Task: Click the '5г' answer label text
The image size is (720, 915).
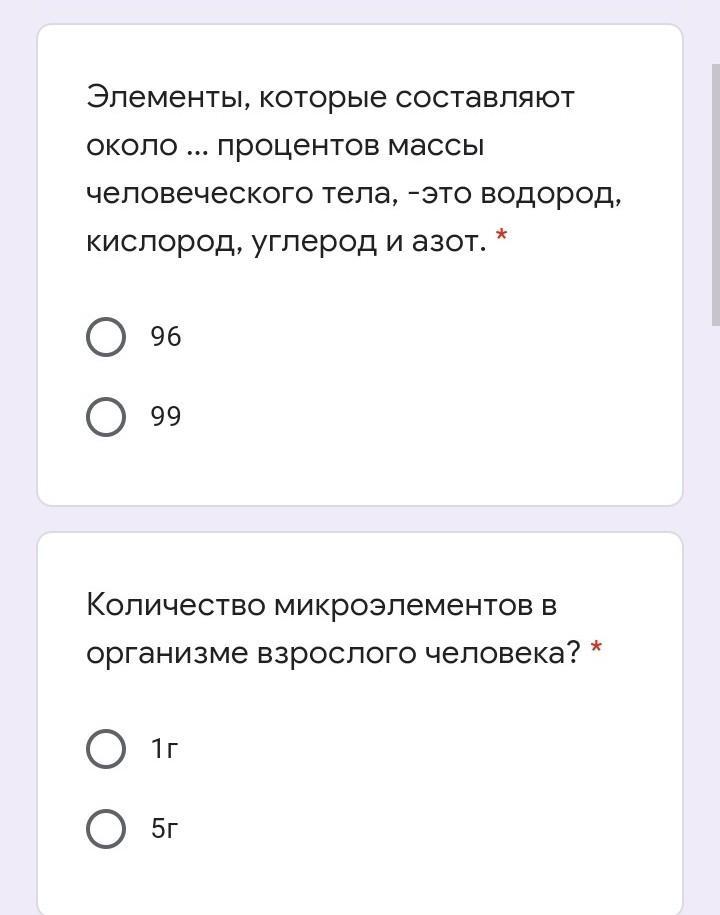Action: (164, 829)
